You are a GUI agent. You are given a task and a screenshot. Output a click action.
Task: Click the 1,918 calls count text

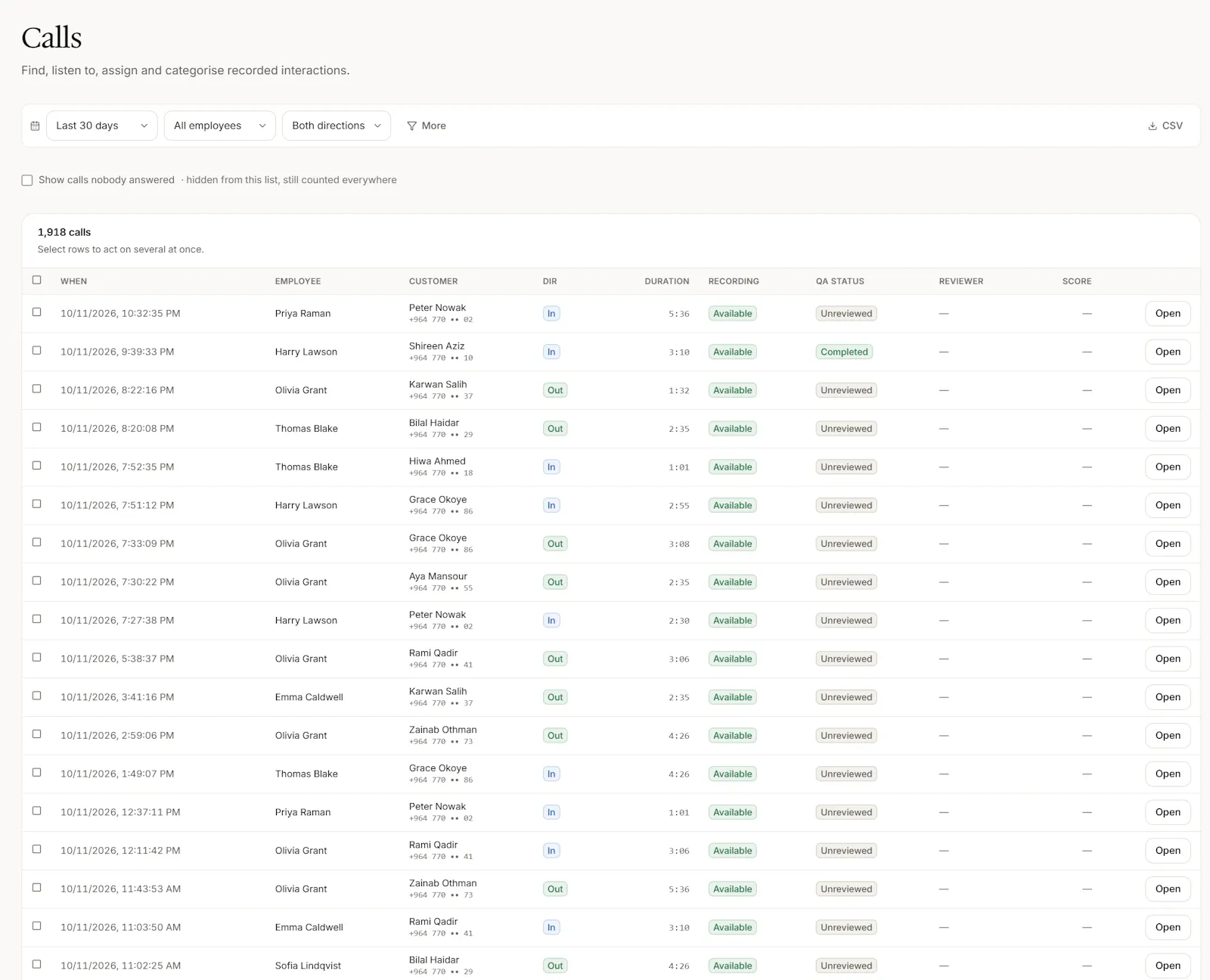point(64,232)
